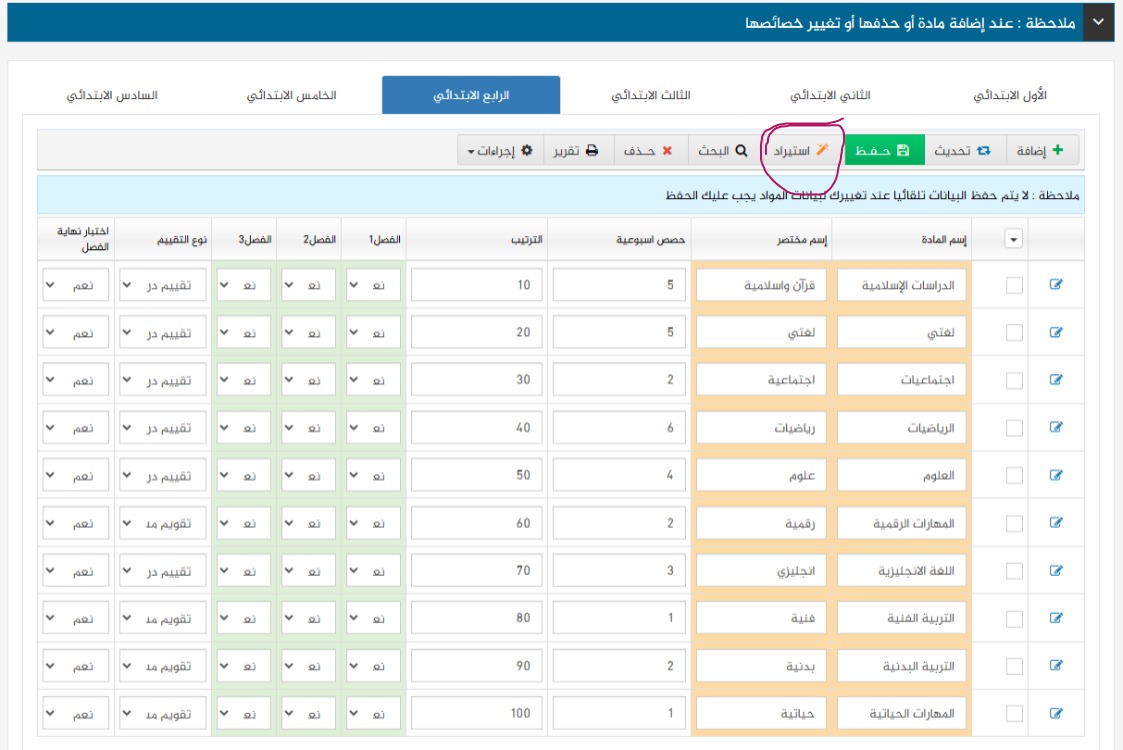The image size is (1123, 750).
Task: Click edit icon for the الرياضيات row
Action: pyautogui.click(x=1056, y=427)
